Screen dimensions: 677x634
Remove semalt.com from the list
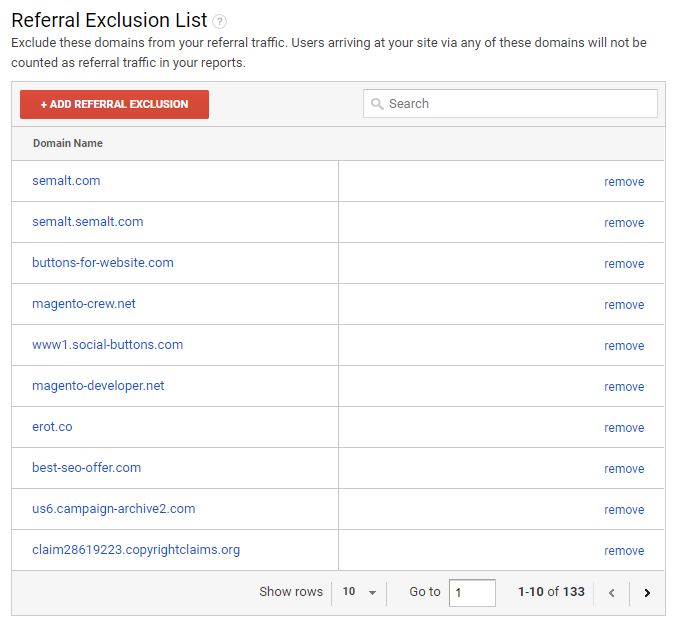tap(624, 182)
